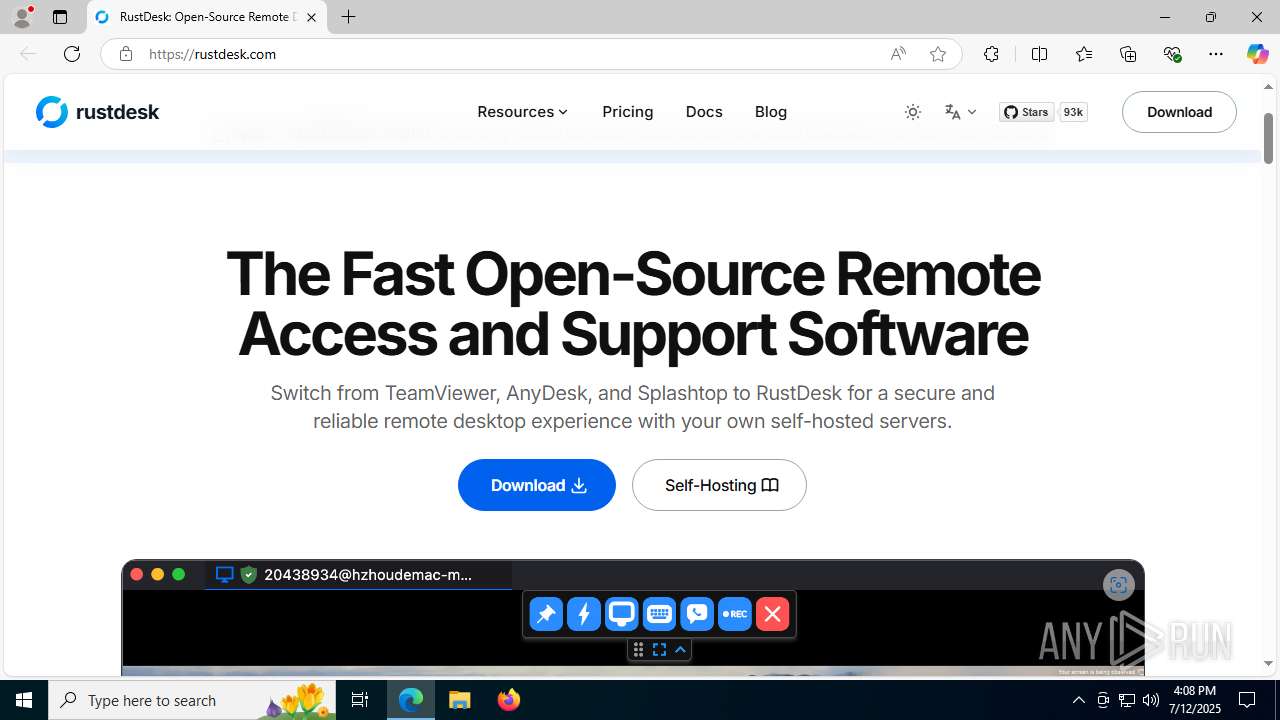Image resolution: width=1280 pixels, height=720 pixels.
Task: Click the Split screen icon
Action: coord(1039,54)
